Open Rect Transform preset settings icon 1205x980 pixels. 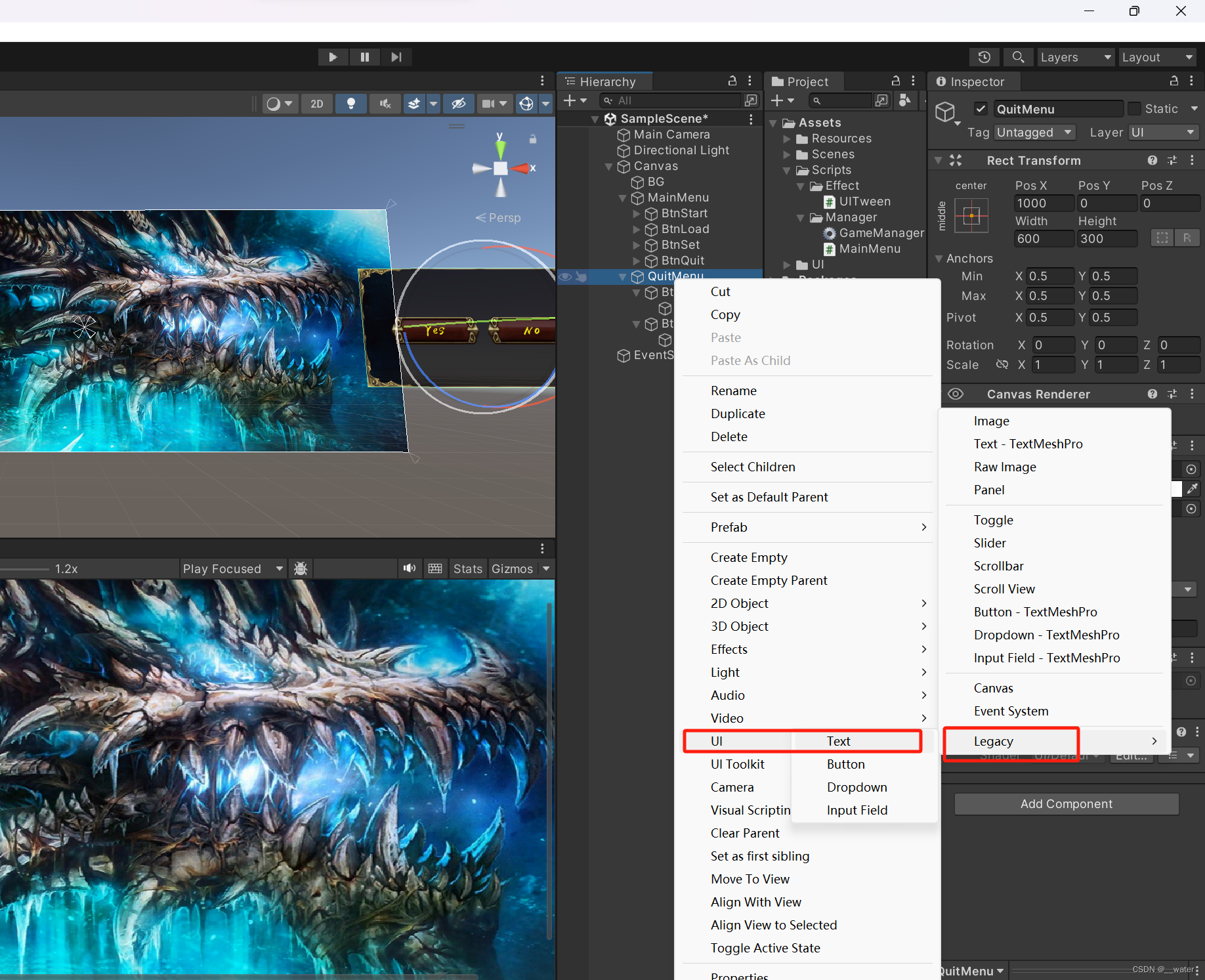[x=1172, y=160]
